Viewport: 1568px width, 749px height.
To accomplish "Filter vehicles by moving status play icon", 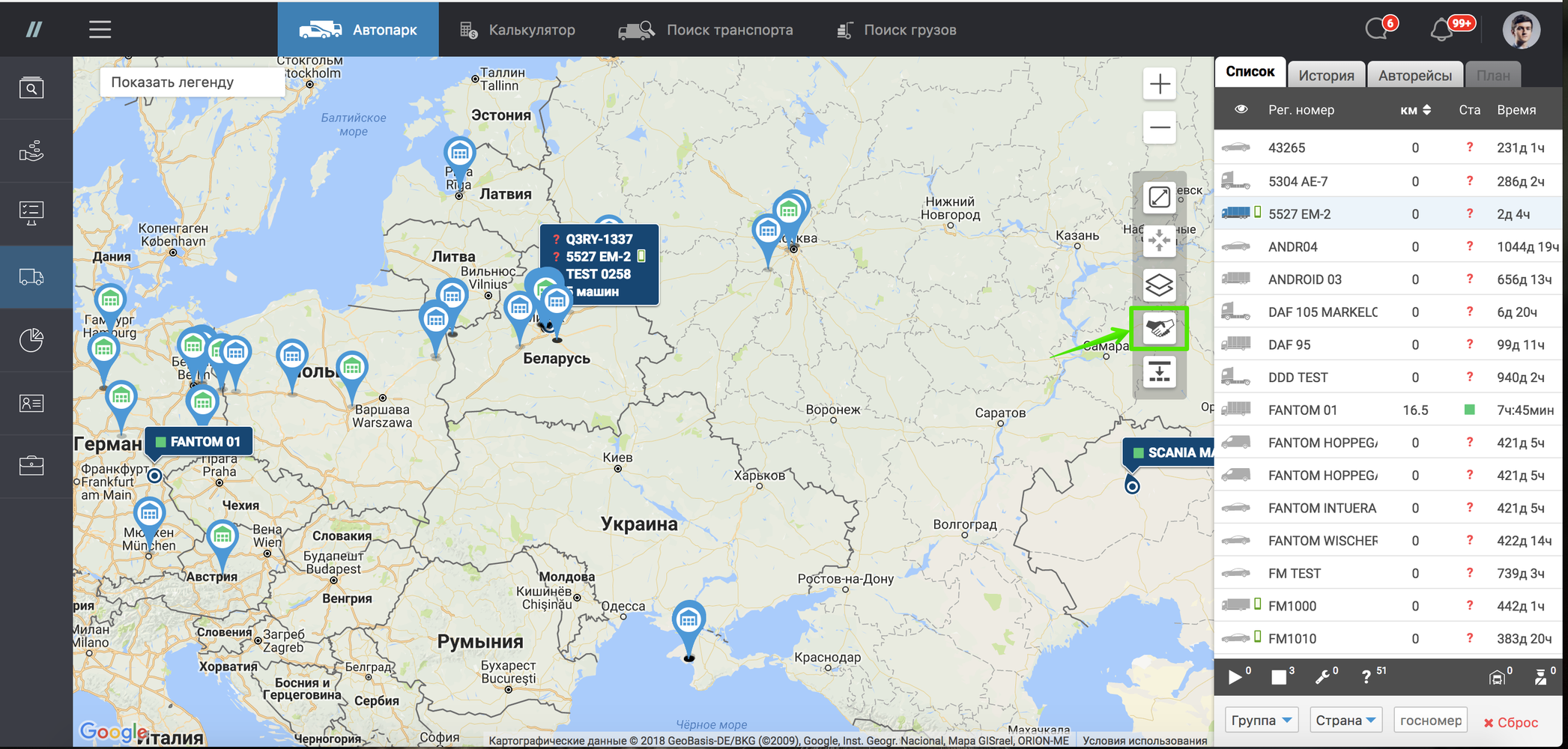I will 1235,677.
